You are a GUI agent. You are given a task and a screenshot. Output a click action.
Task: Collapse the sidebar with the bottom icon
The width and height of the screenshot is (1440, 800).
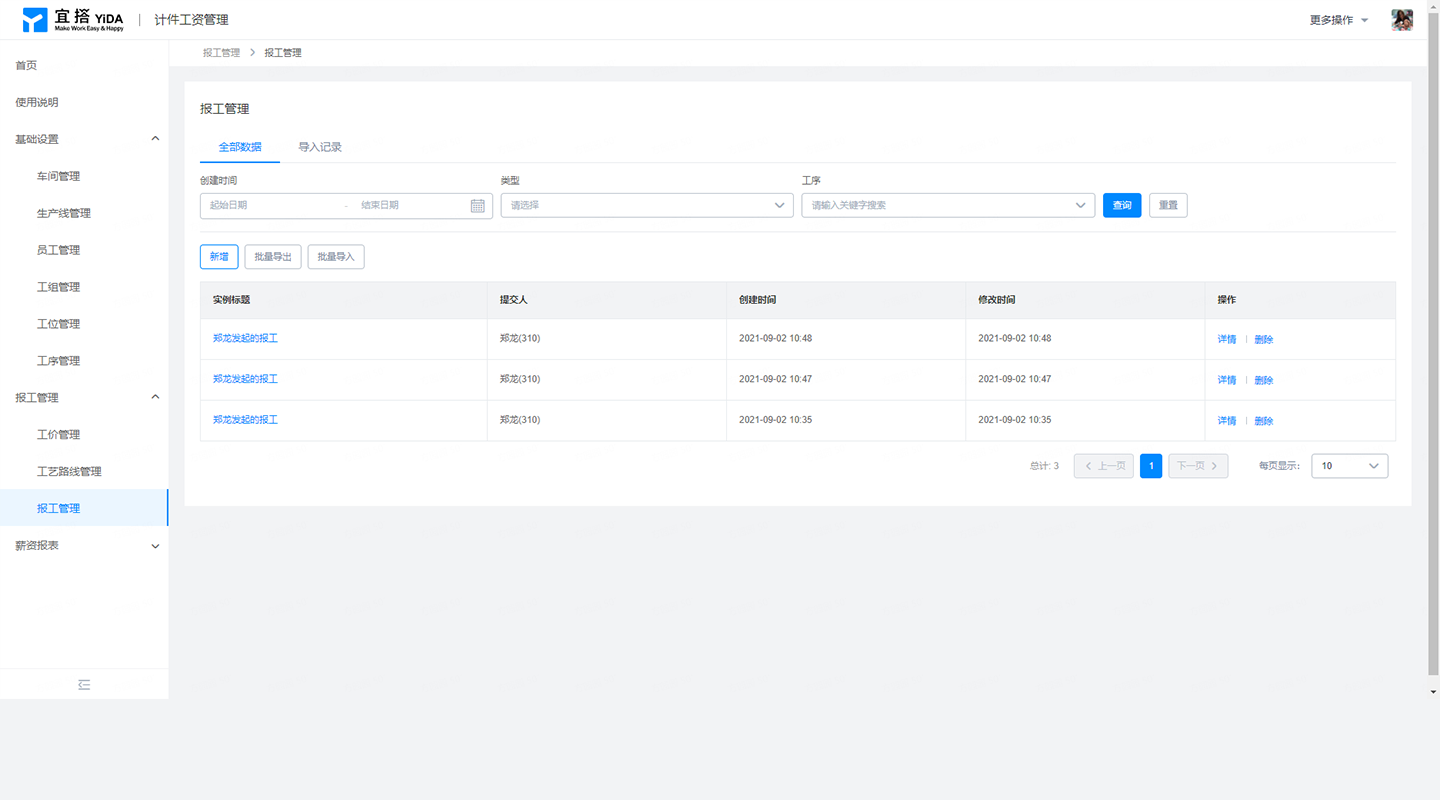point(84,684)
